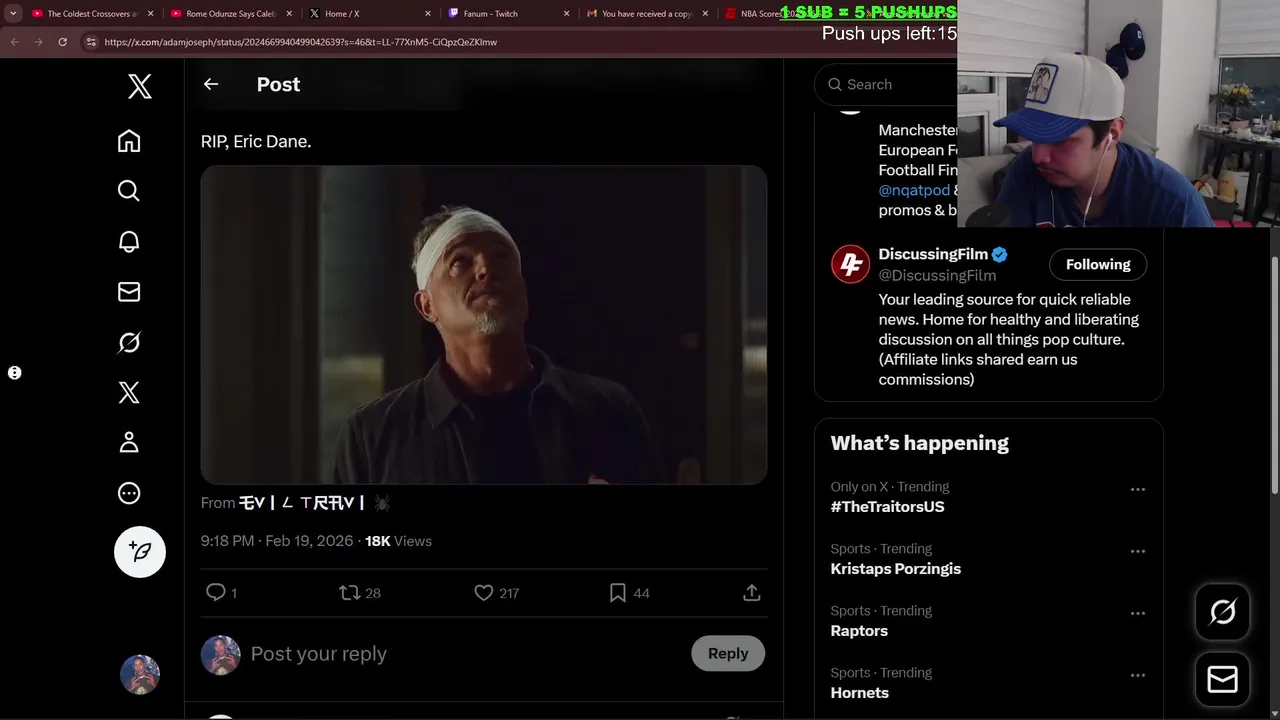Toggle Following for DiscussingFilm
Screen dimensions: 1280x720
[1098, 265]
